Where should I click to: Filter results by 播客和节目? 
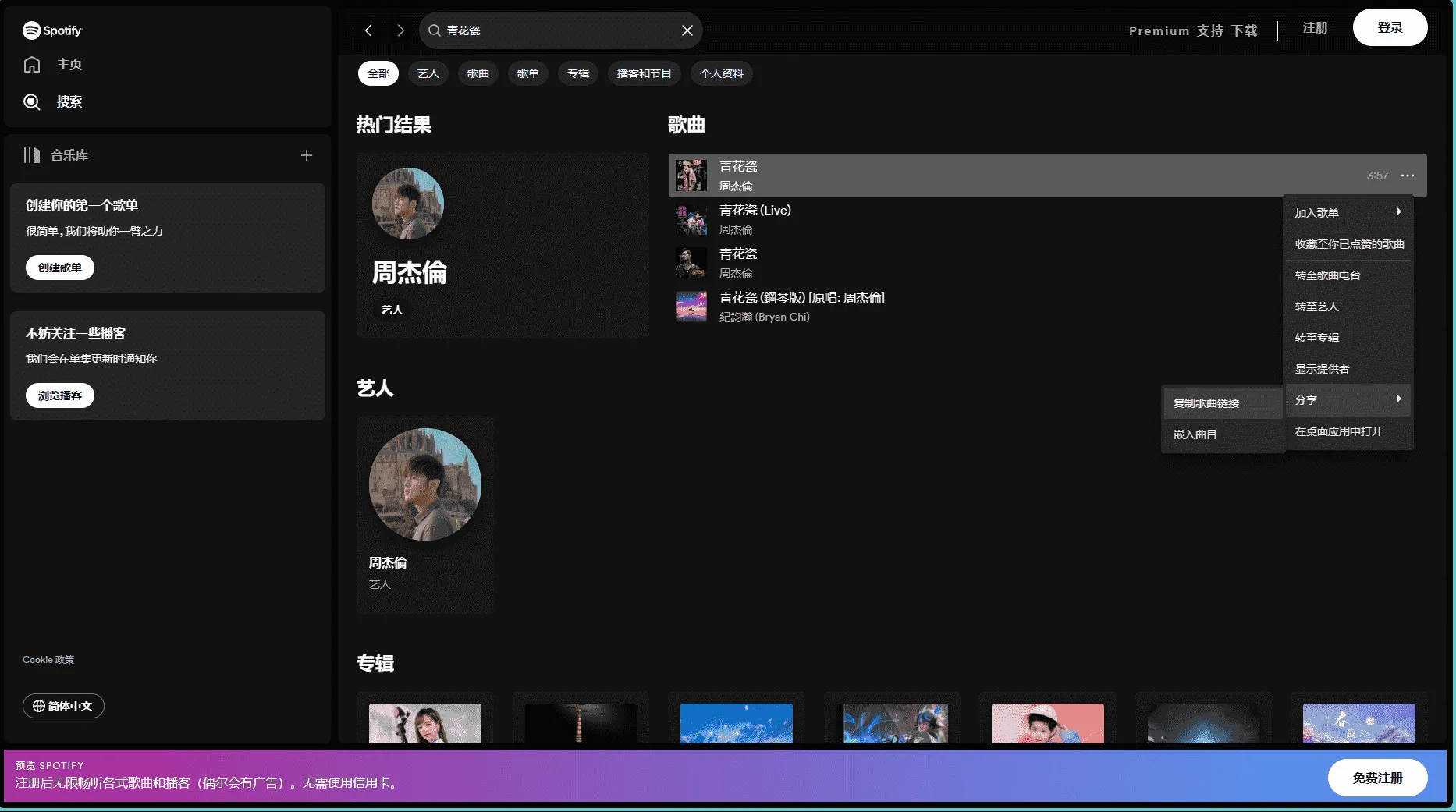click(x=644, y=73)
